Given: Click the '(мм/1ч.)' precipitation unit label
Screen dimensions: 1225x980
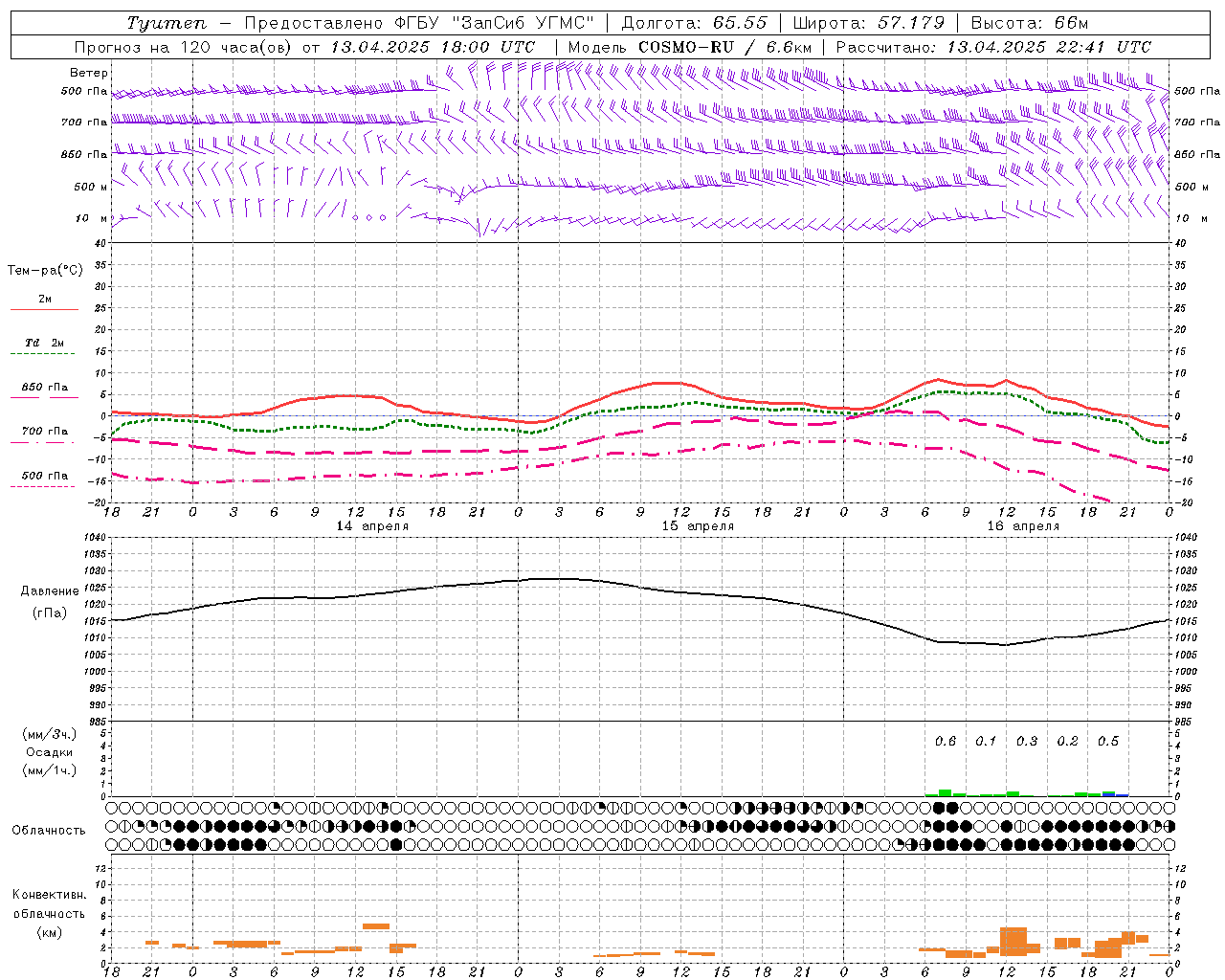Looking at the screenshot, I should pos(50,770).
